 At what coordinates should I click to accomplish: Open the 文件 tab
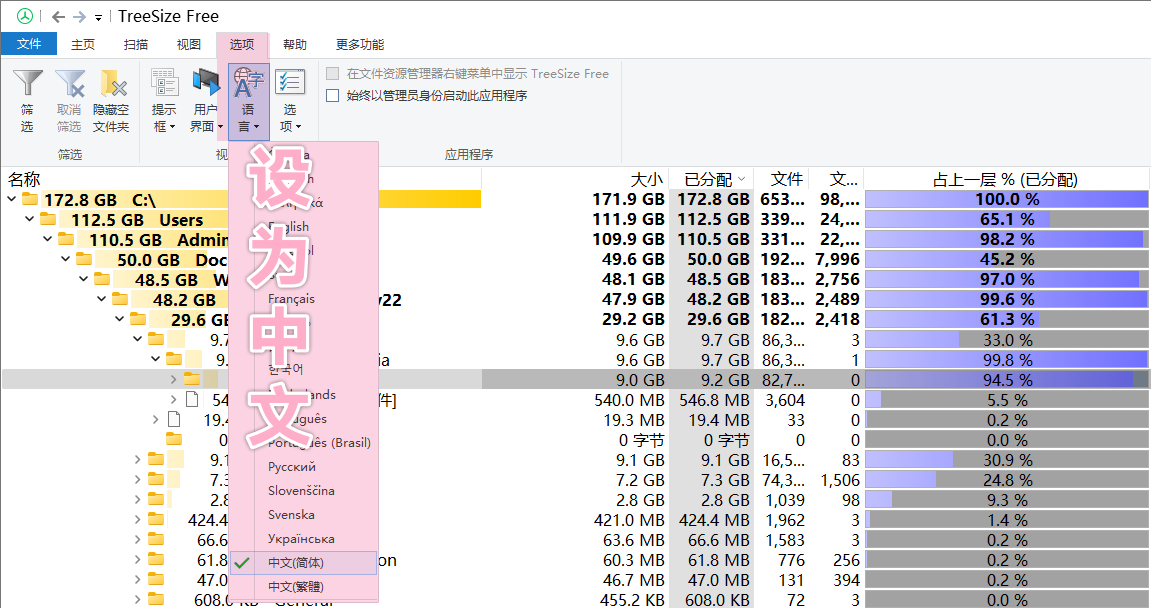(29, 44)
